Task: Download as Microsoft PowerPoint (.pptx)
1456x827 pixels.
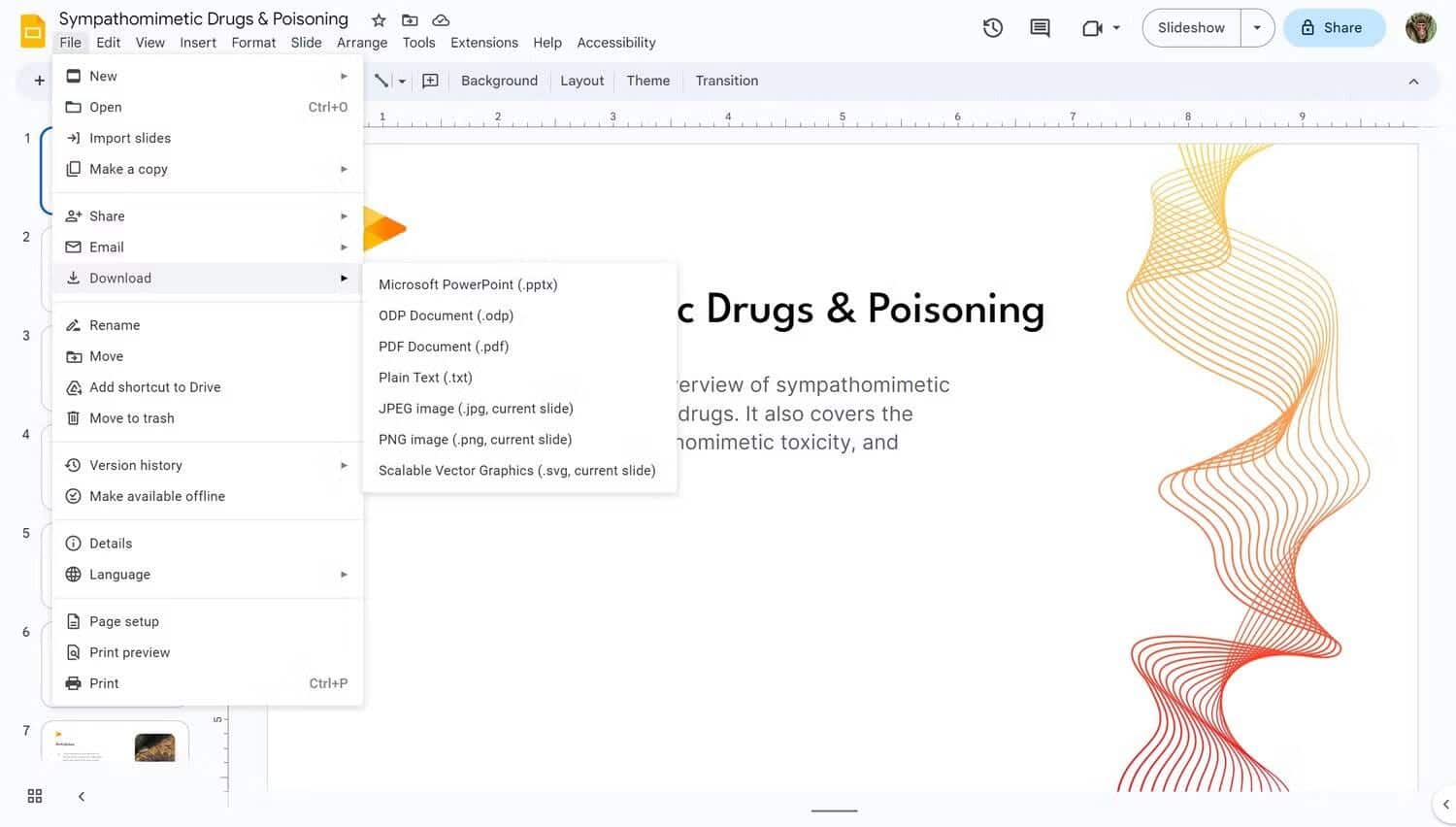Action: (x=468, y=284)
